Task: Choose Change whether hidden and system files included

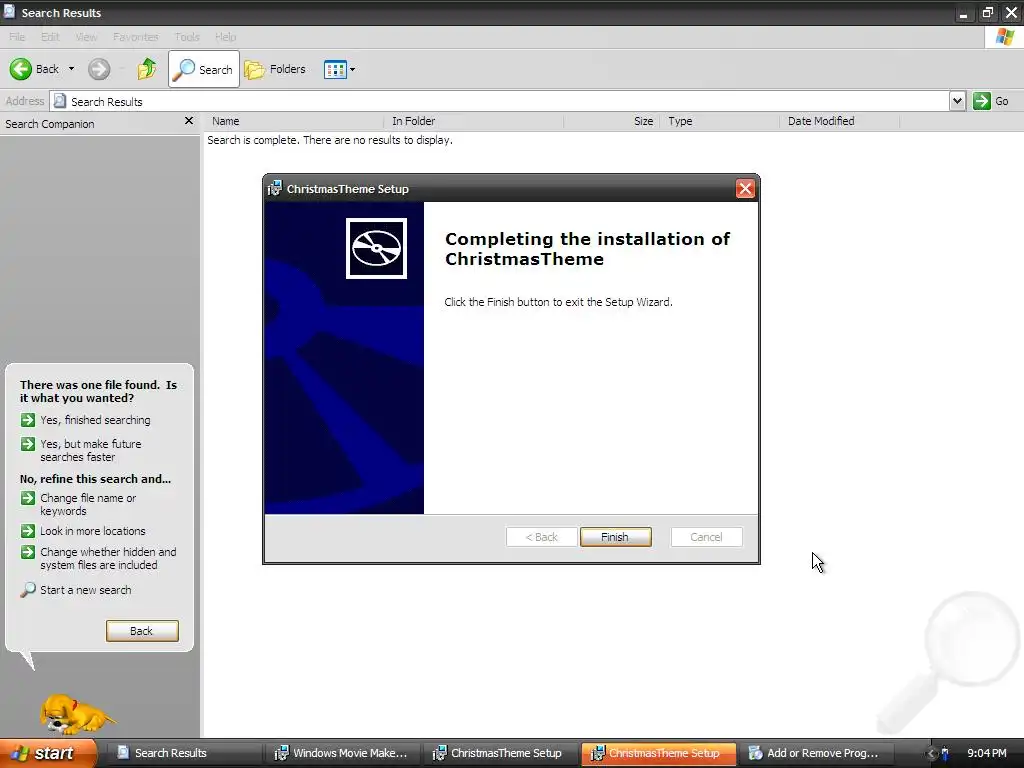Action: tap(99, 558)
